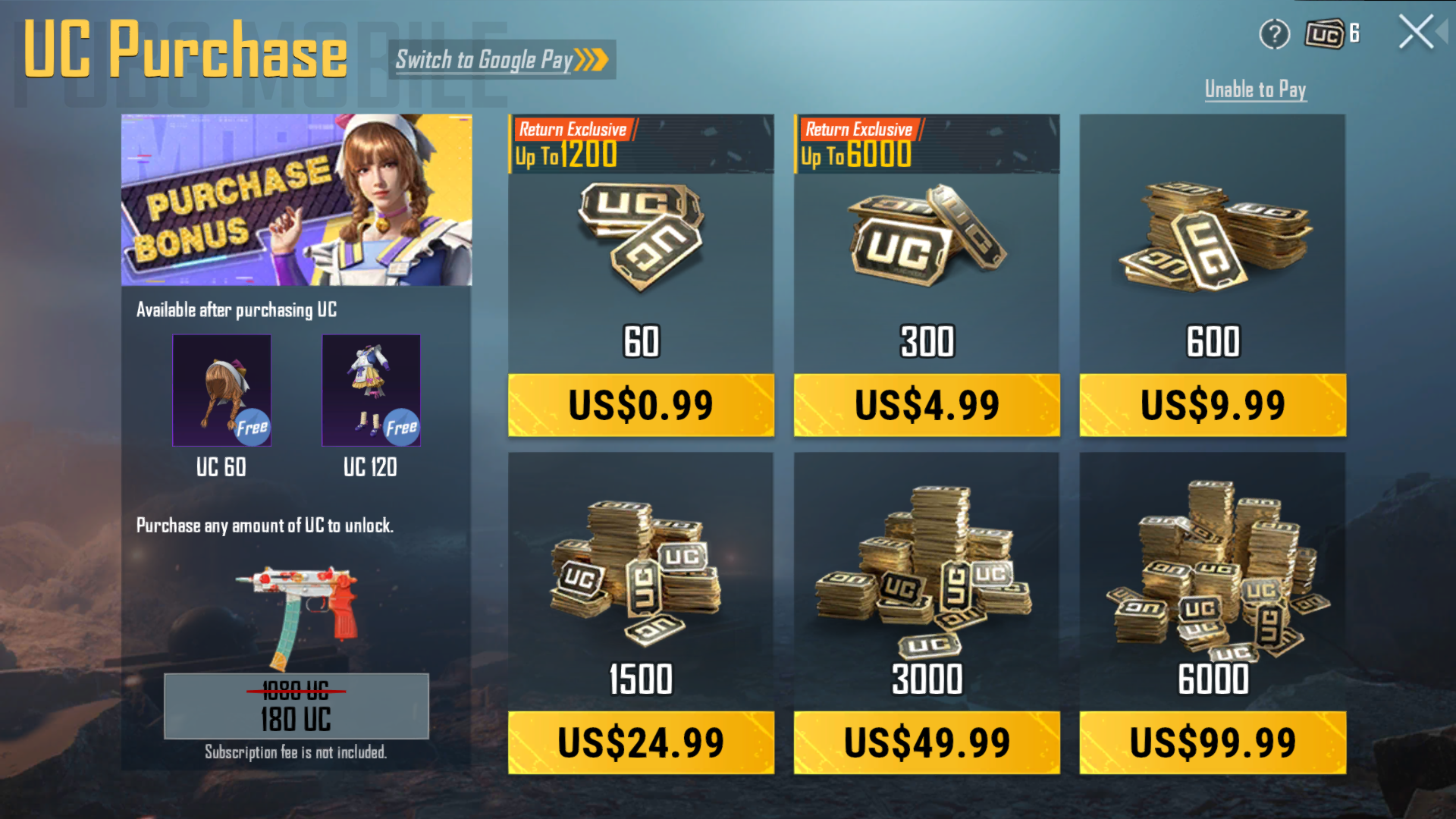Buy 60 UC for US$0.99
This screenshot has height=819, width=1456.
click(642, 405)
